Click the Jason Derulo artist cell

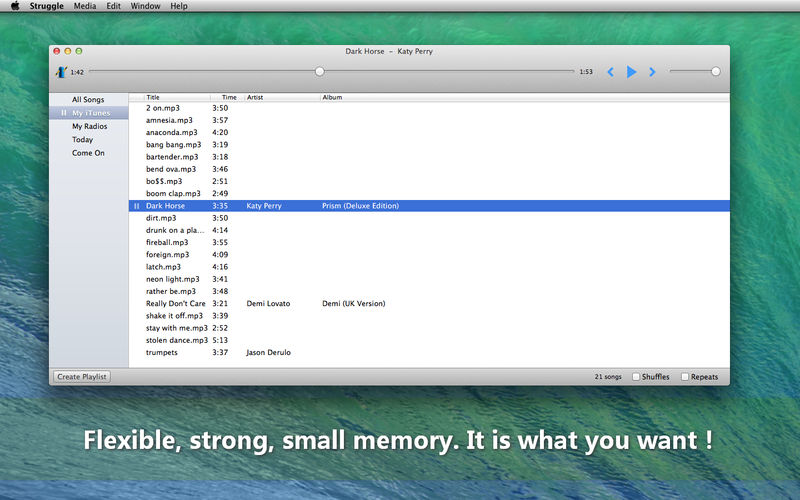click(268, 353)
